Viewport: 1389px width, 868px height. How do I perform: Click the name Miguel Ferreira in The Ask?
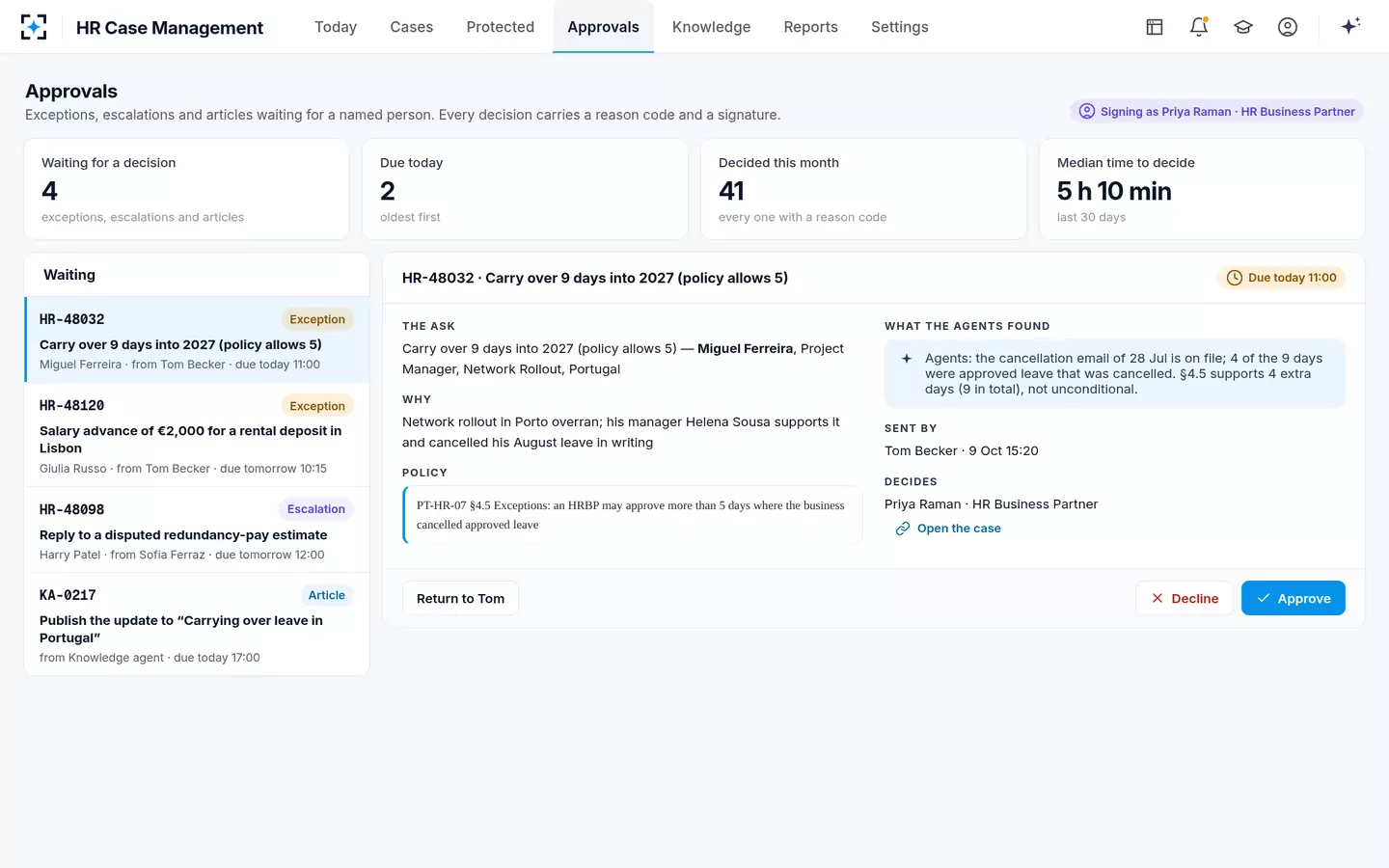click(x=746, y=348)
